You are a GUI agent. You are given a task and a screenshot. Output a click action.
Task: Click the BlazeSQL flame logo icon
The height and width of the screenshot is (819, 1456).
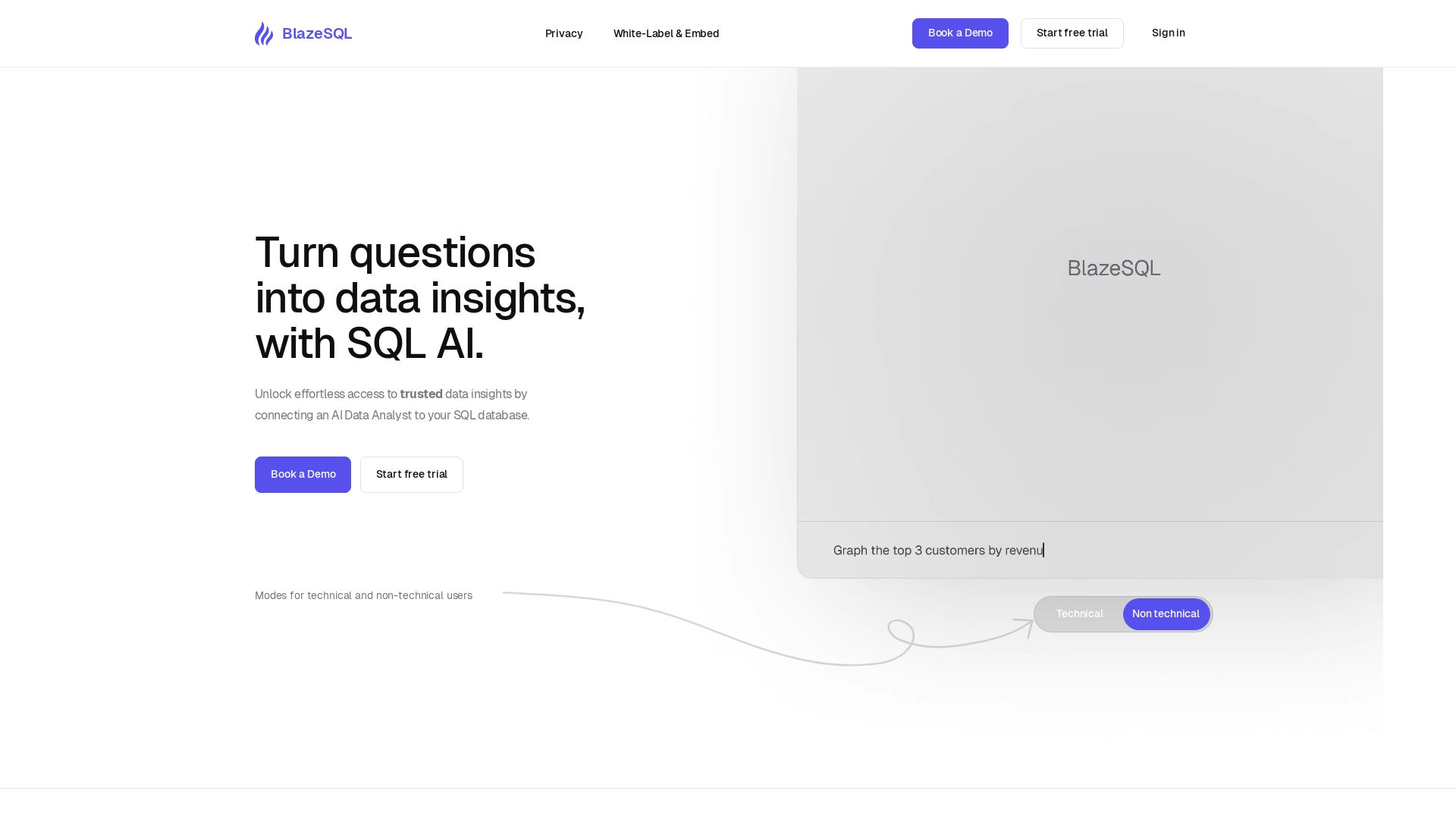264,33
